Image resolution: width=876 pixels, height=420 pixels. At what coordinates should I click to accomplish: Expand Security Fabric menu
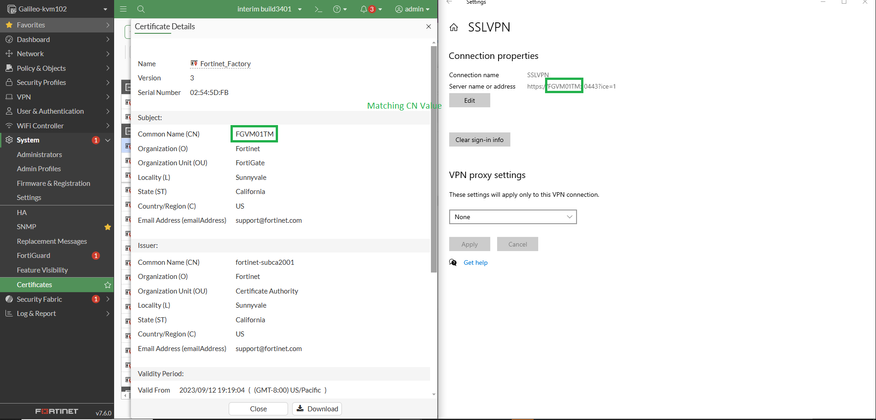point(57,299)
